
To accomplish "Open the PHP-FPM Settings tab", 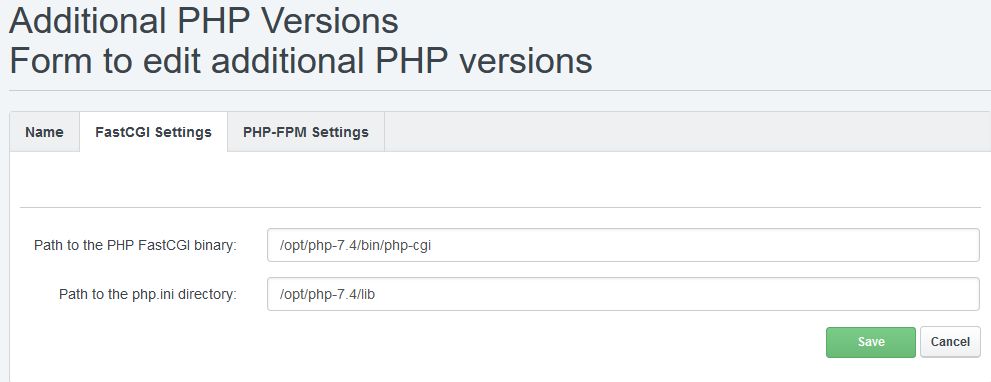I will [306, 132].
